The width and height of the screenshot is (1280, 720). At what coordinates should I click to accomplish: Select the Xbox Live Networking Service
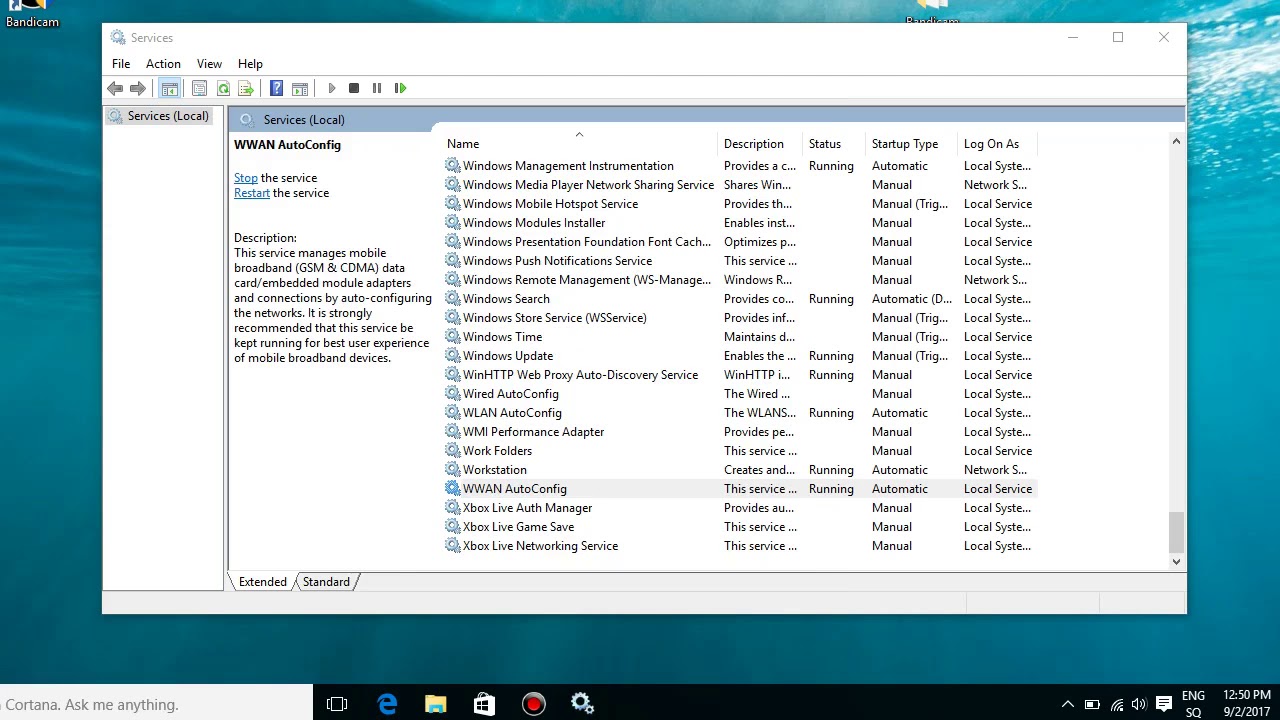(x=740, y=546)
